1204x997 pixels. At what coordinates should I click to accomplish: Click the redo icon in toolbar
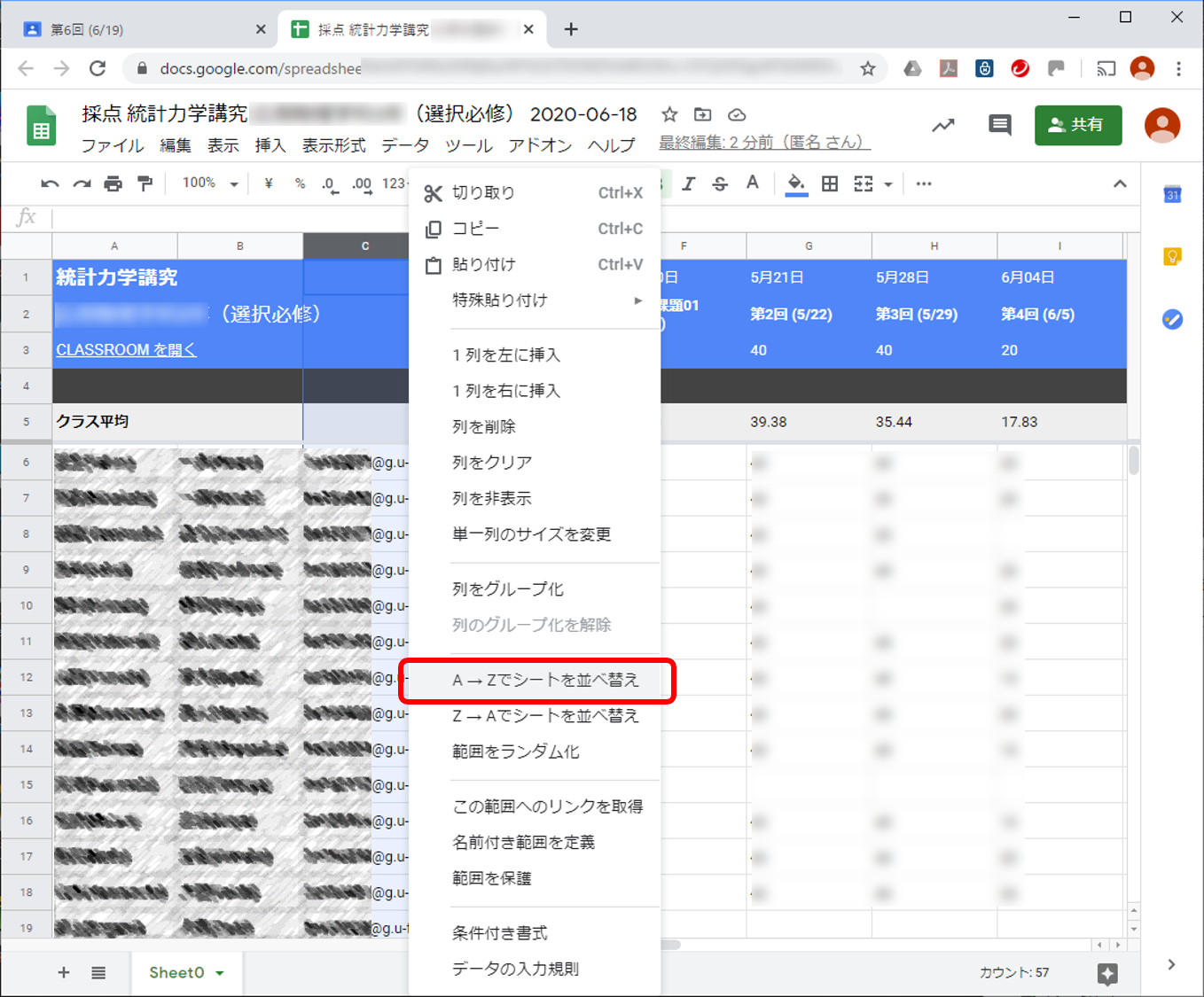pyautogui.click(x=82, y=183)
